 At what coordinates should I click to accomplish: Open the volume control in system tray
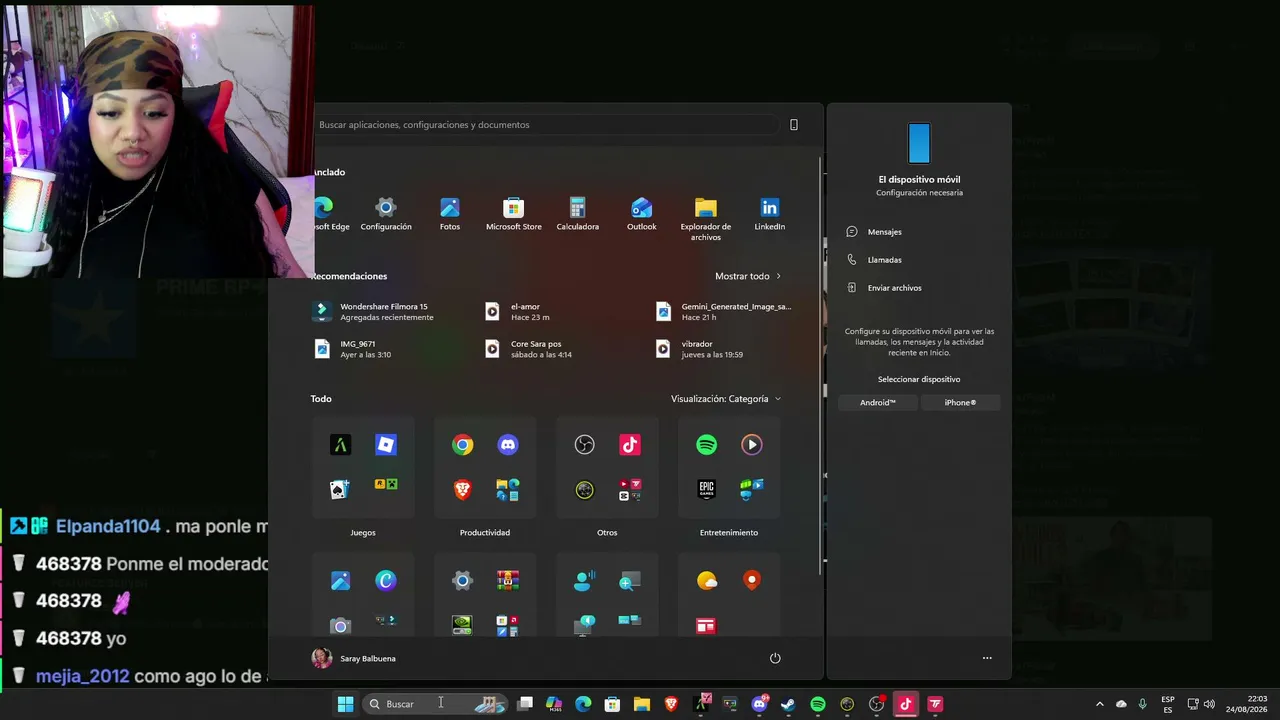[x=1209, y=704]
